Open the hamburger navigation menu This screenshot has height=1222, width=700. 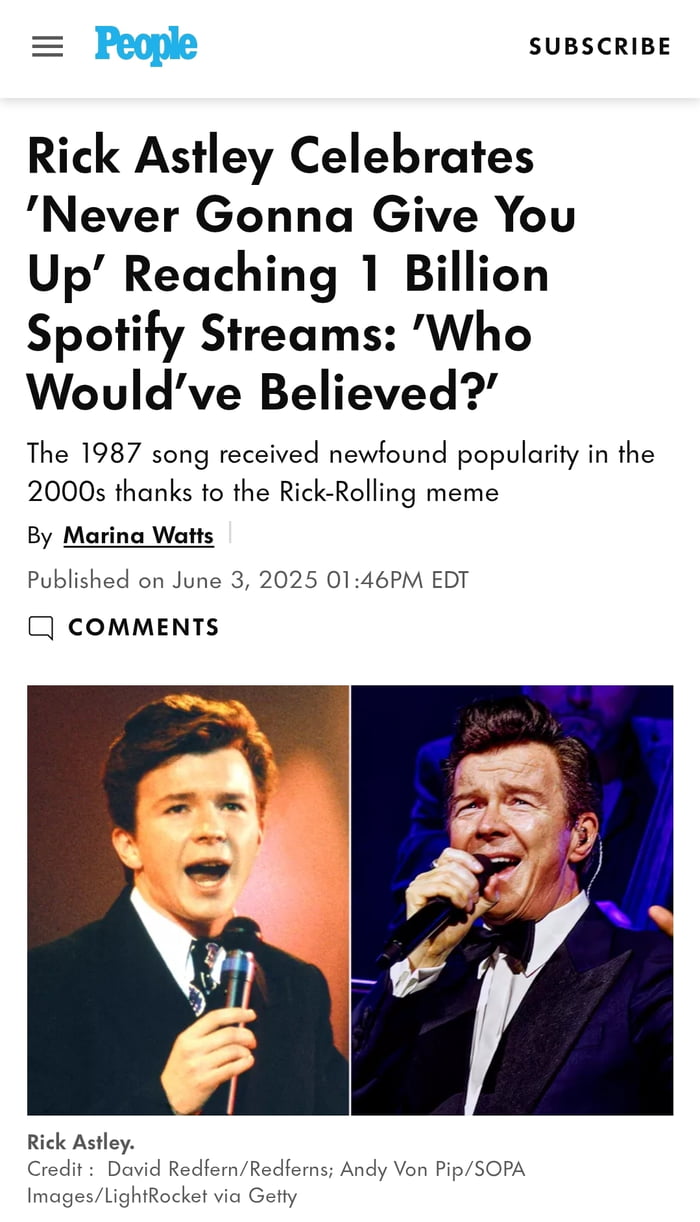click(x=47, y=47)
